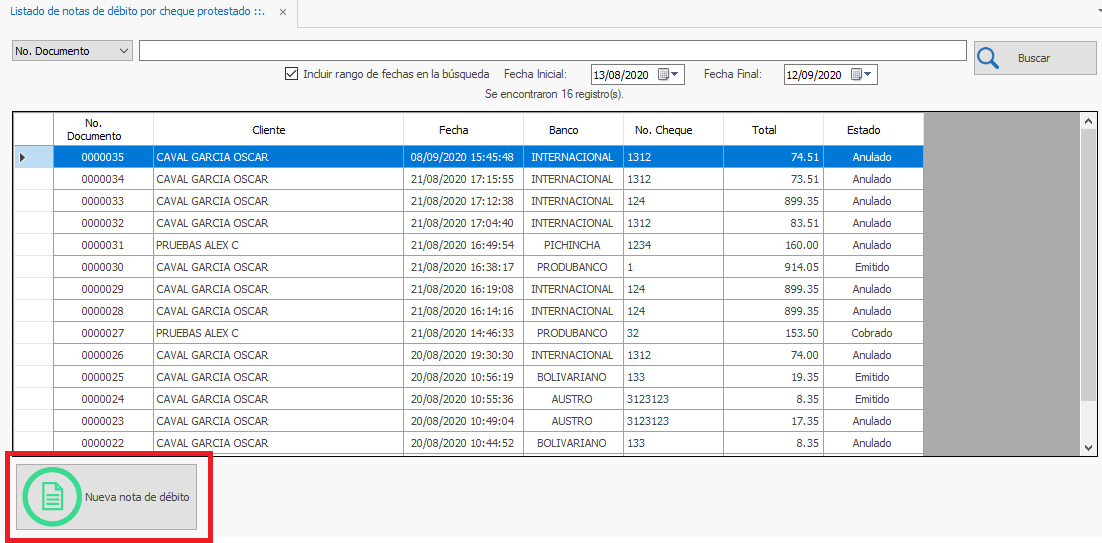Expand the tab list arrow at top right

click(1097, 10)
